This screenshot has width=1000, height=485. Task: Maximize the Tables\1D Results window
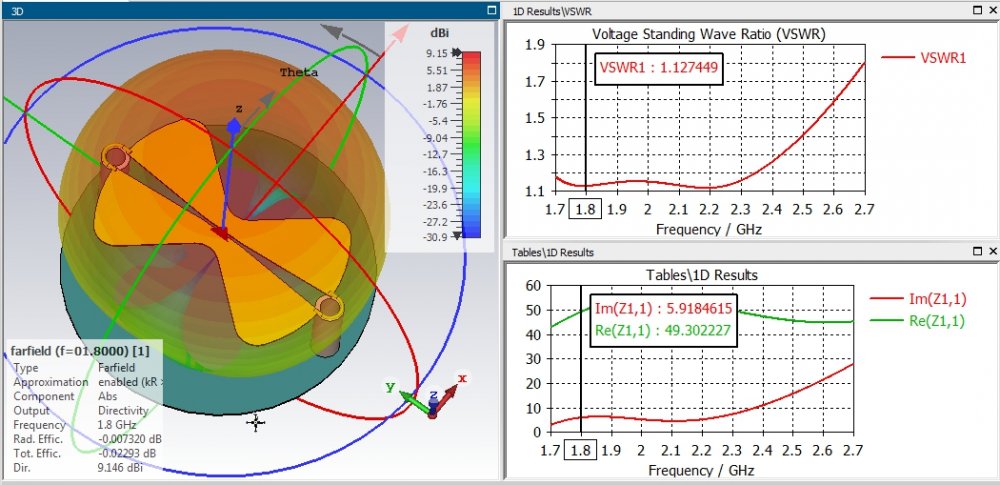tap(977, 251)
